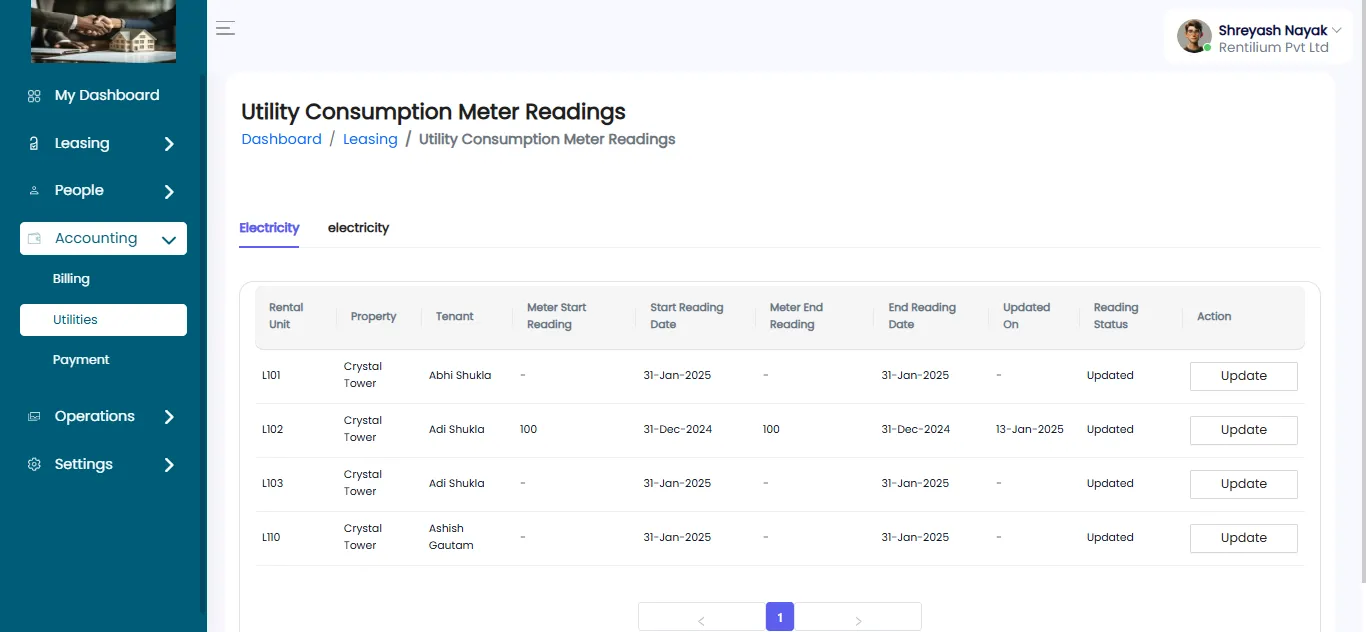Viewport: 1366px width, 632px height.
Task: Click Update for rental unit L110
Action: (x=1244, y=538)
